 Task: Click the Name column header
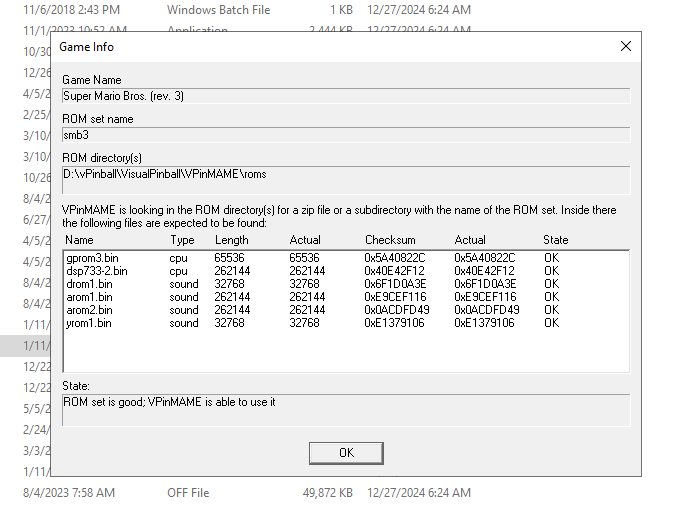[79, 240]
